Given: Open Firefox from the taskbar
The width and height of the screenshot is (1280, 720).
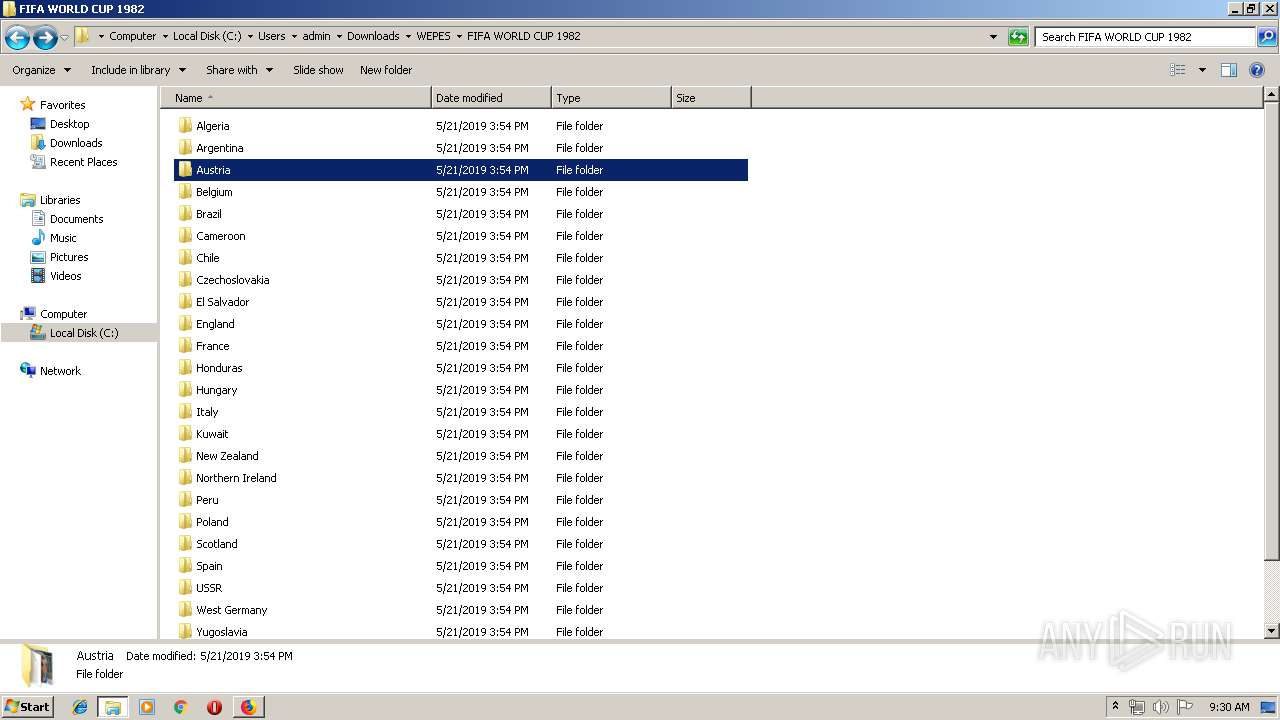Looking at the screenshot, I should [x=248, y=707].
